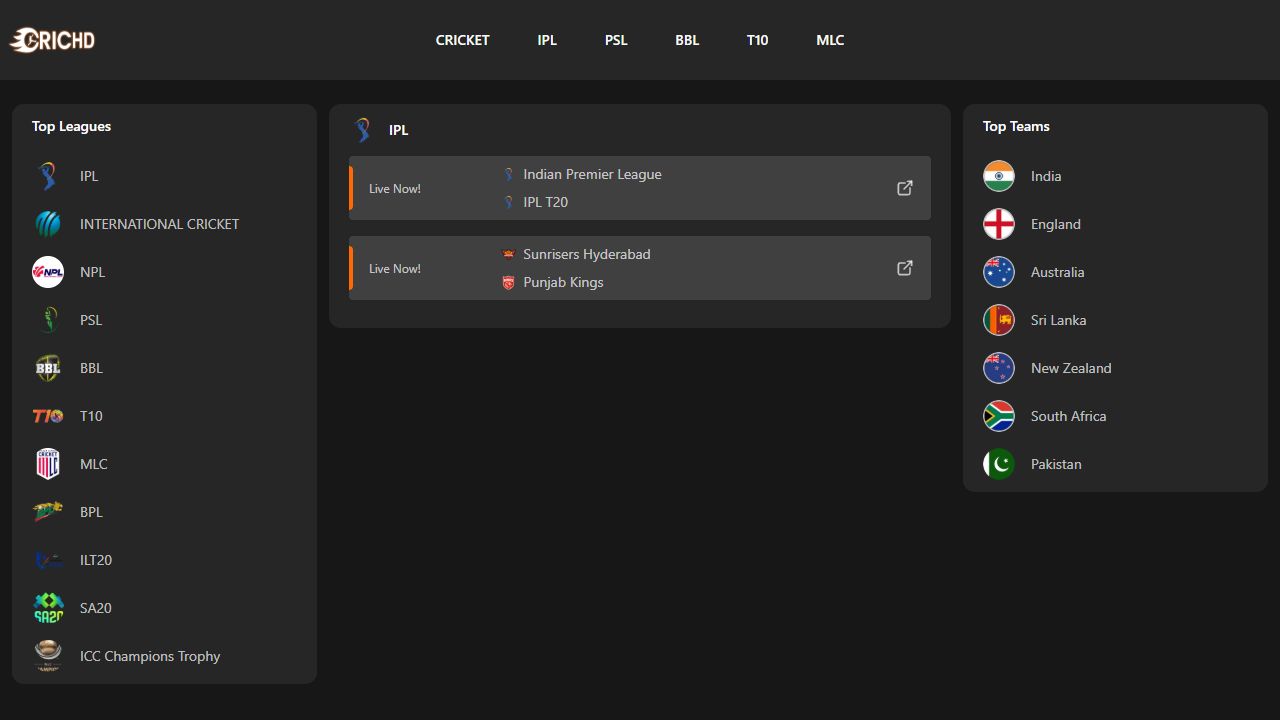This screenshot has height=720, width=1280.
Task: Click the SA20 league logo
Action: (48, 608)
